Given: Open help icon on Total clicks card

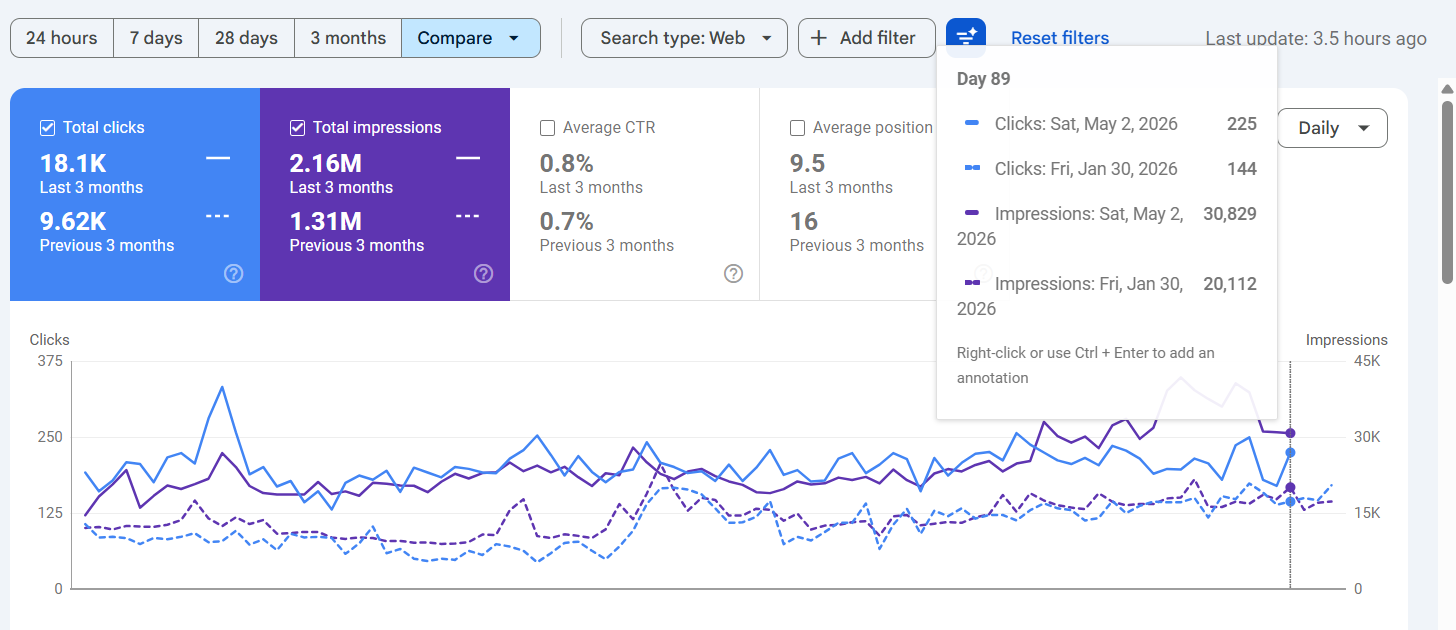Looking at the screenshot, I should 234,274.
